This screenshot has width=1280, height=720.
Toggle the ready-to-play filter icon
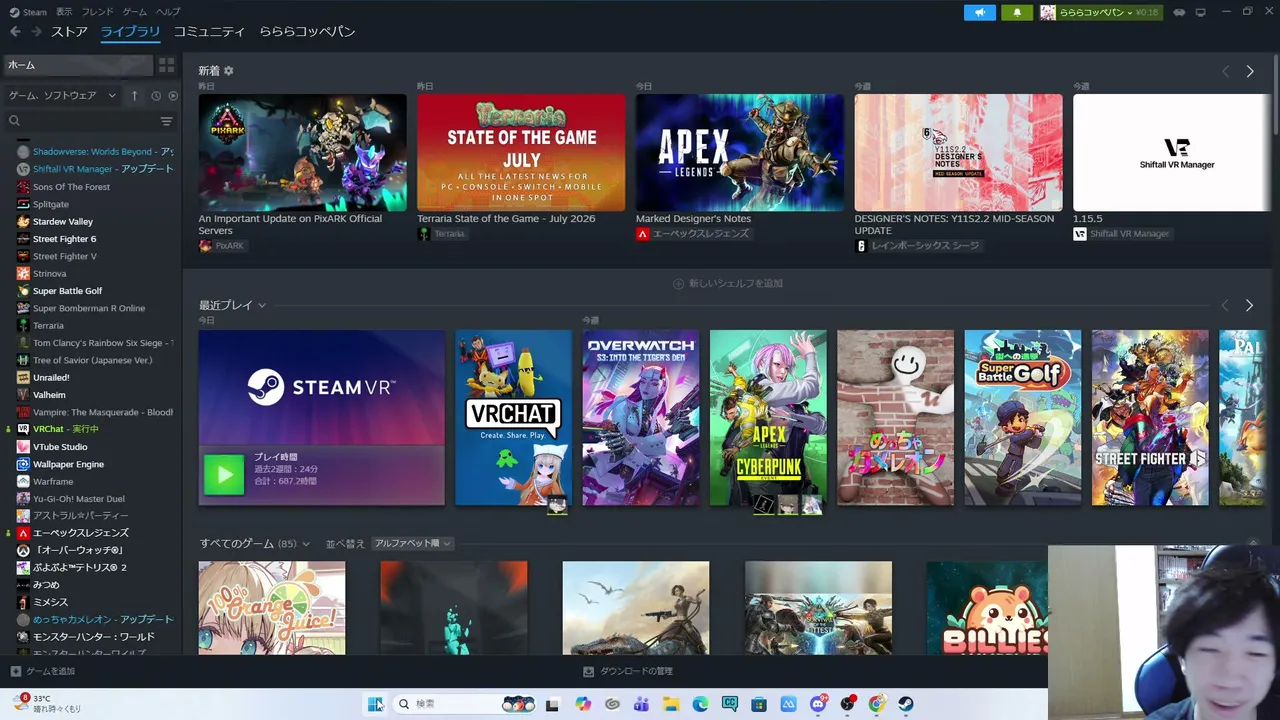click(x=173, y=95)
